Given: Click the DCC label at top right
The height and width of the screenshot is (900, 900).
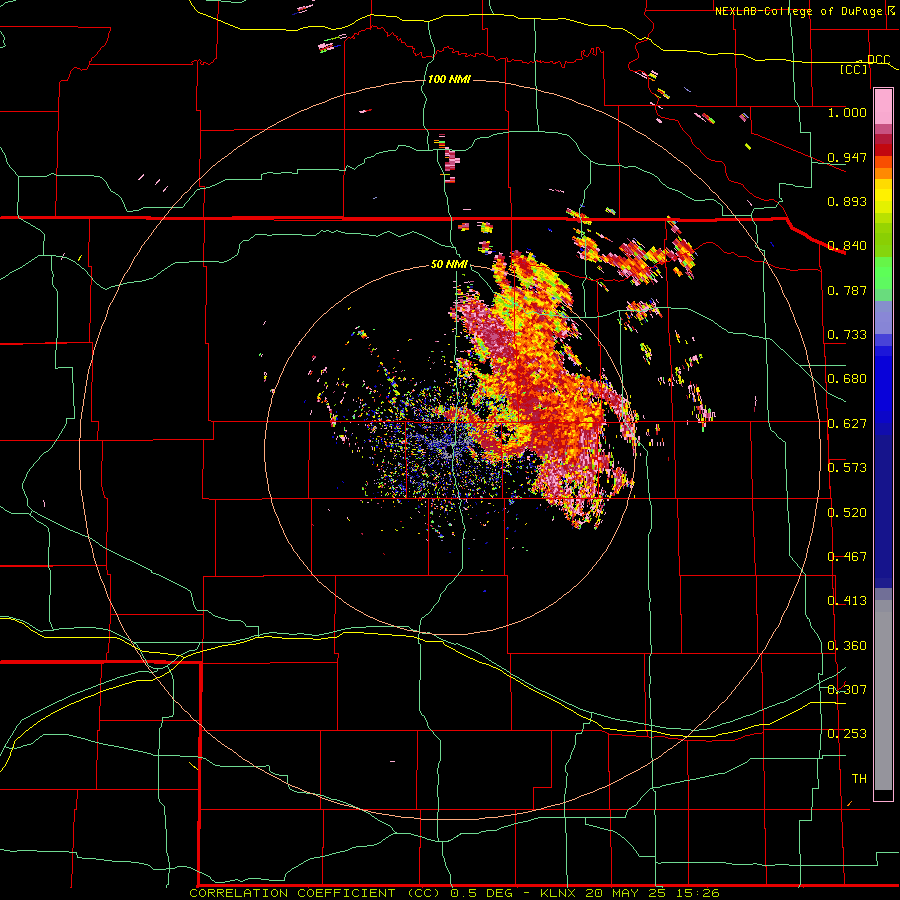Looking at the screenshot, I should click(878, 60).
